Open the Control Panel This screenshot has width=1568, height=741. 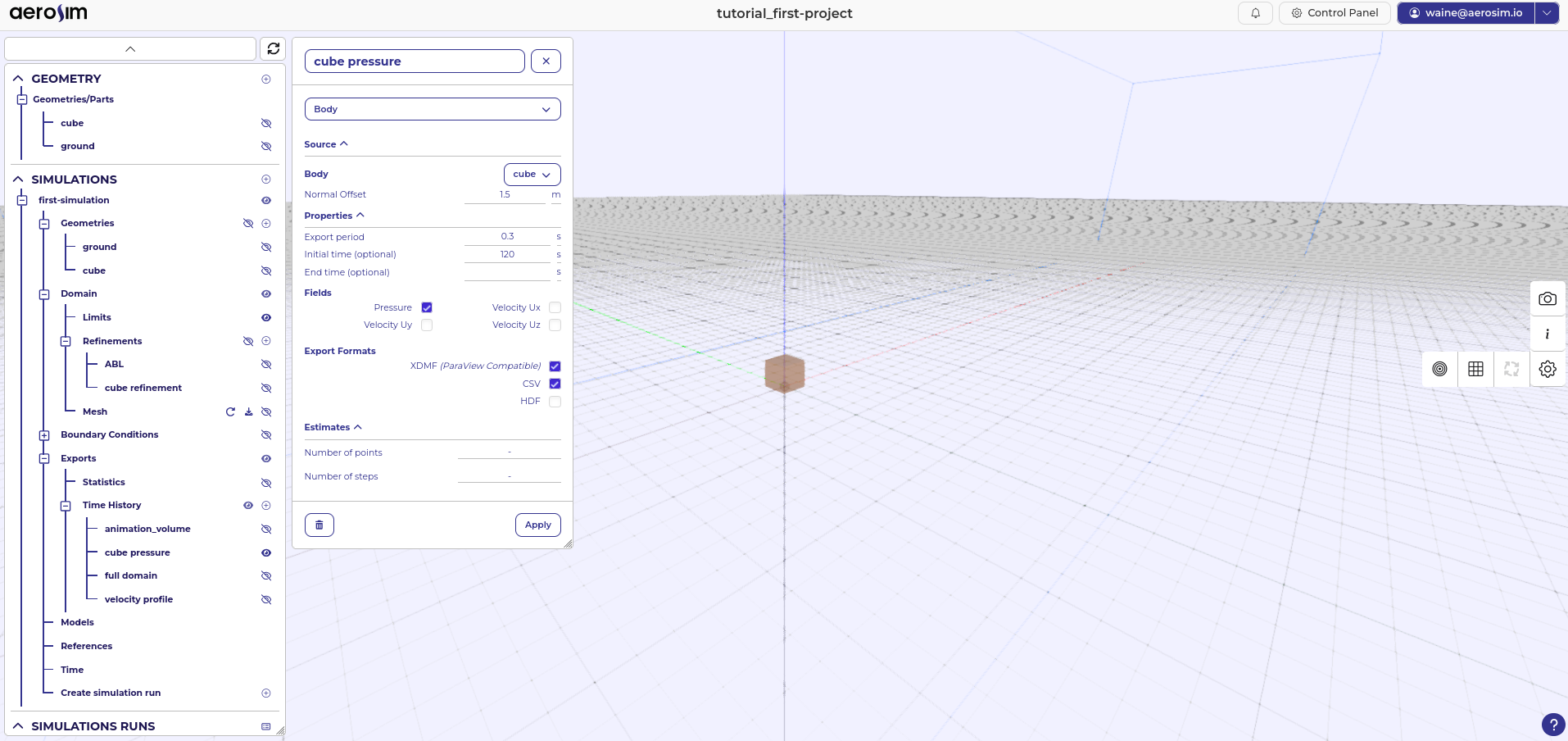coord(1335,13)
